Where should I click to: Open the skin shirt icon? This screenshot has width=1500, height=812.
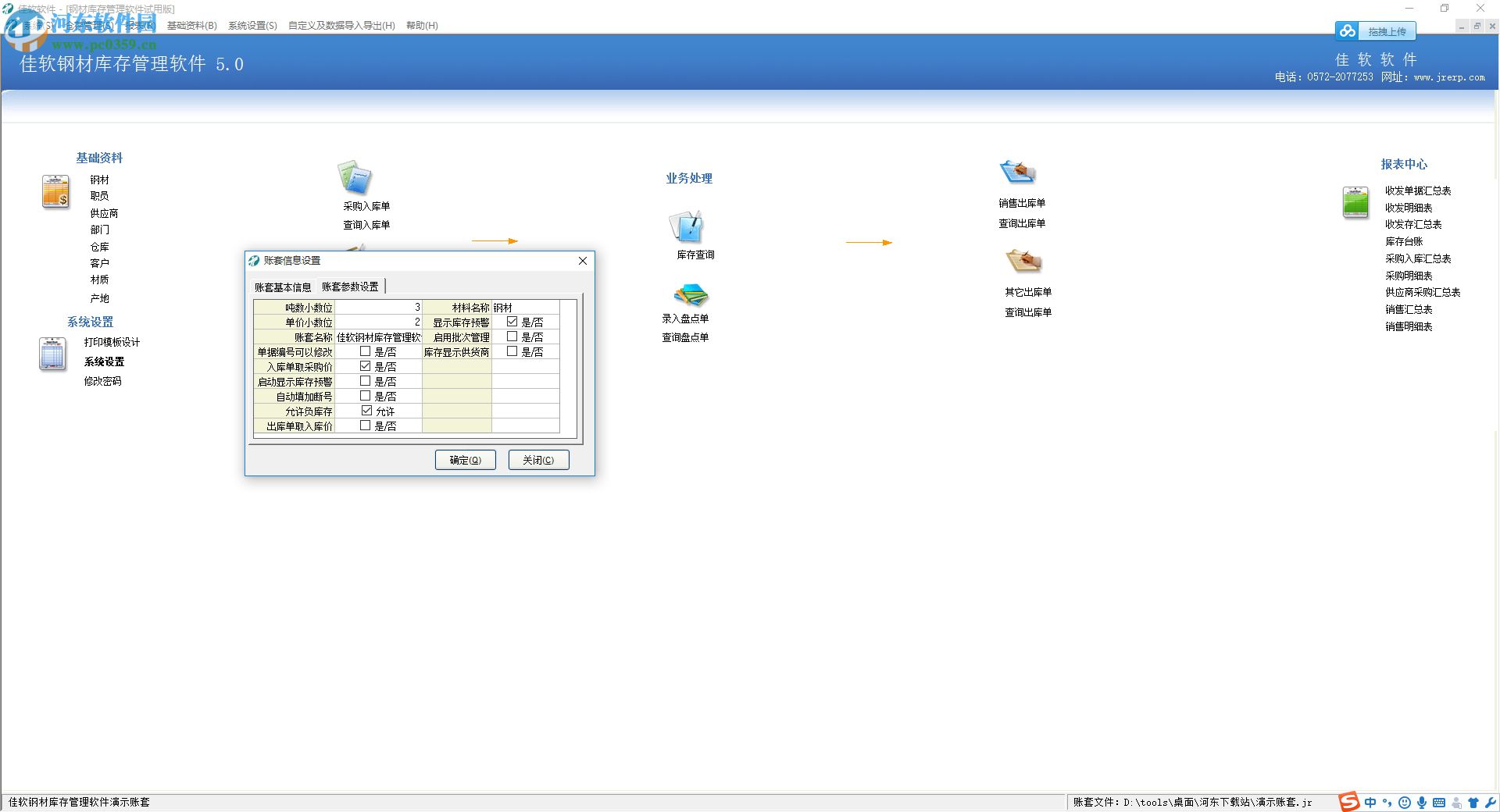pos(1473,803)
